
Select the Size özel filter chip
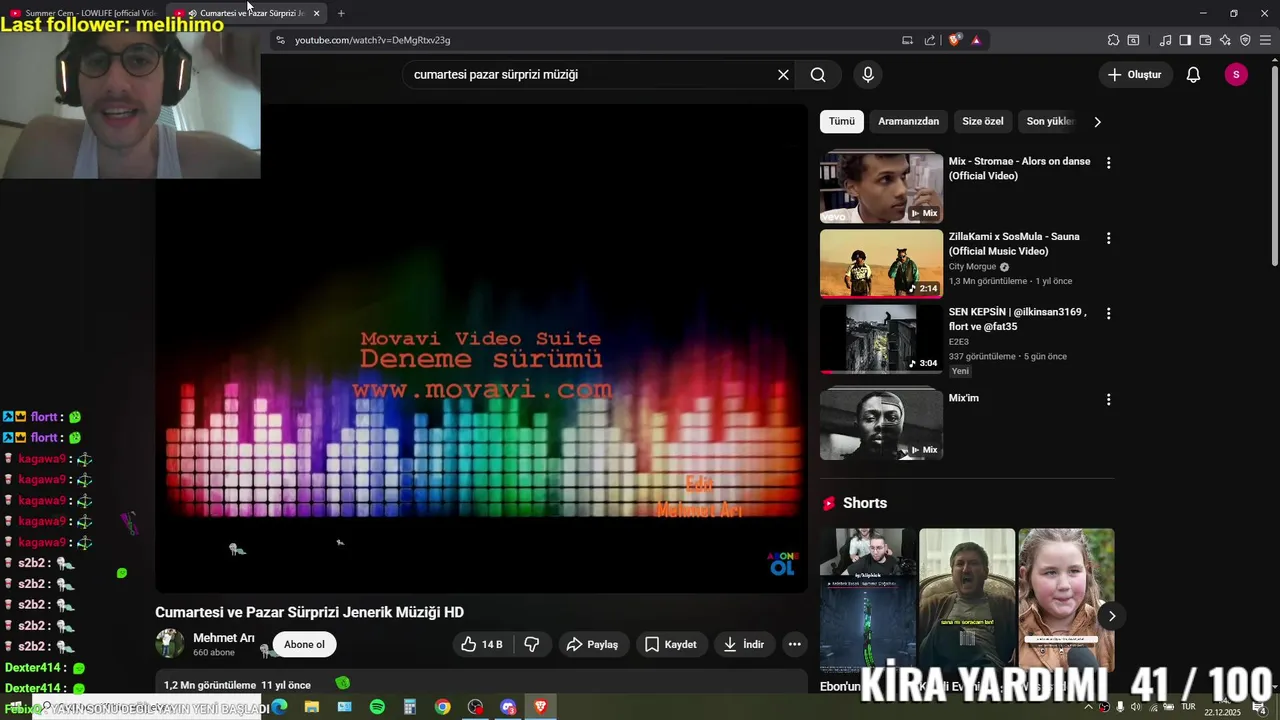982,121
